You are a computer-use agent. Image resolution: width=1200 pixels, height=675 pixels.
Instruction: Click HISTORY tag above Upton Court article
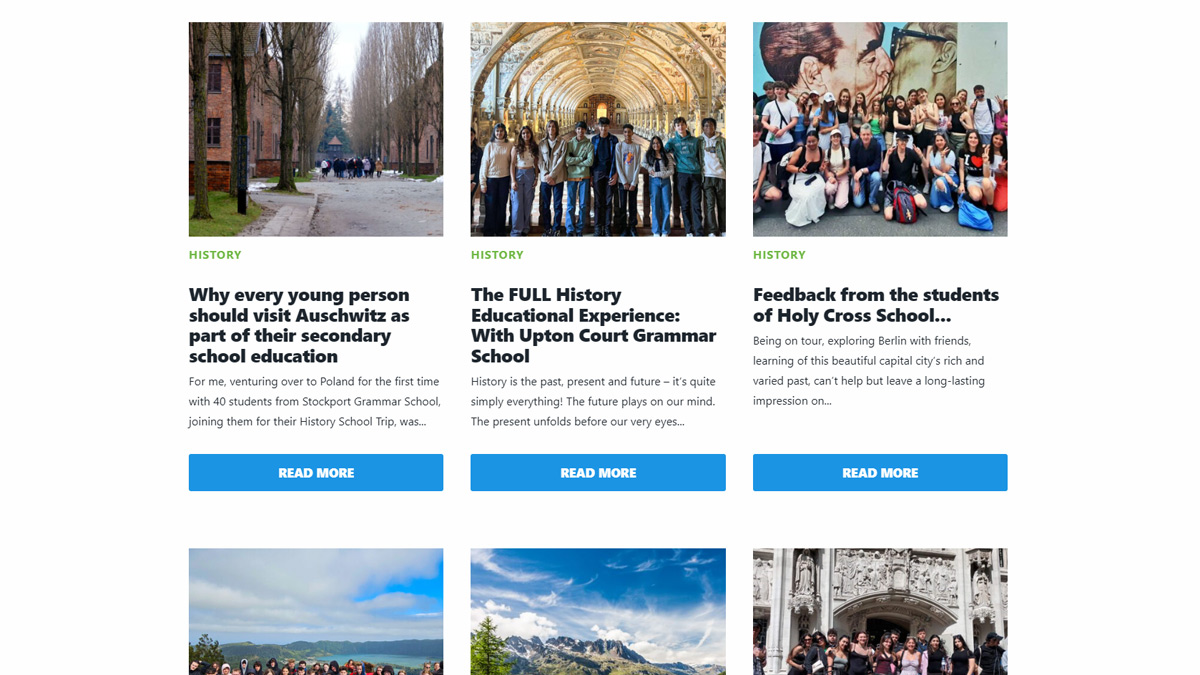click(x=497, y=255)
